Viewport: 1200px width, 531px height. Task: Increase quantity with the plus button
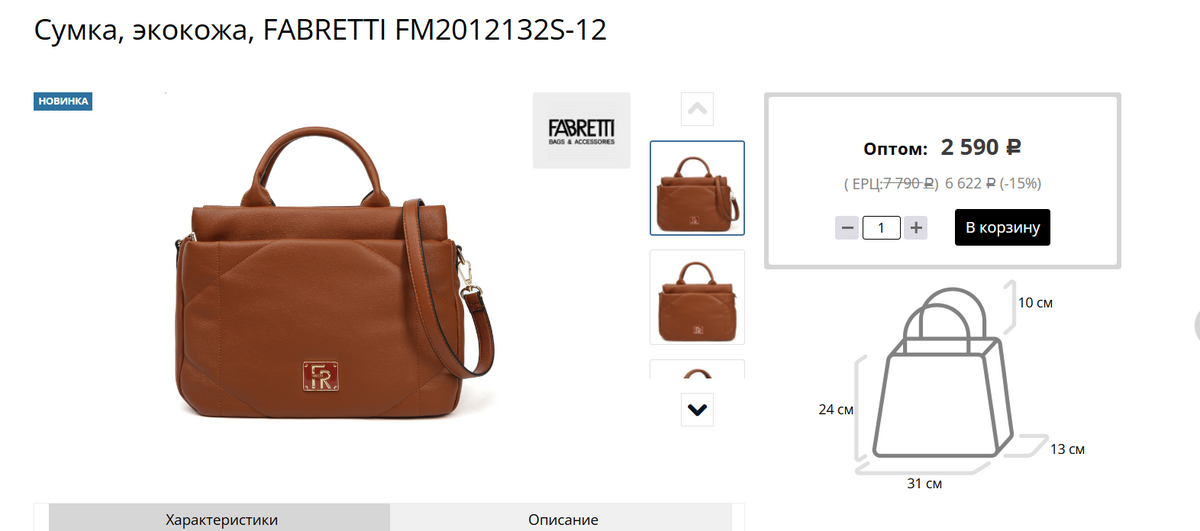pos(916,228)
